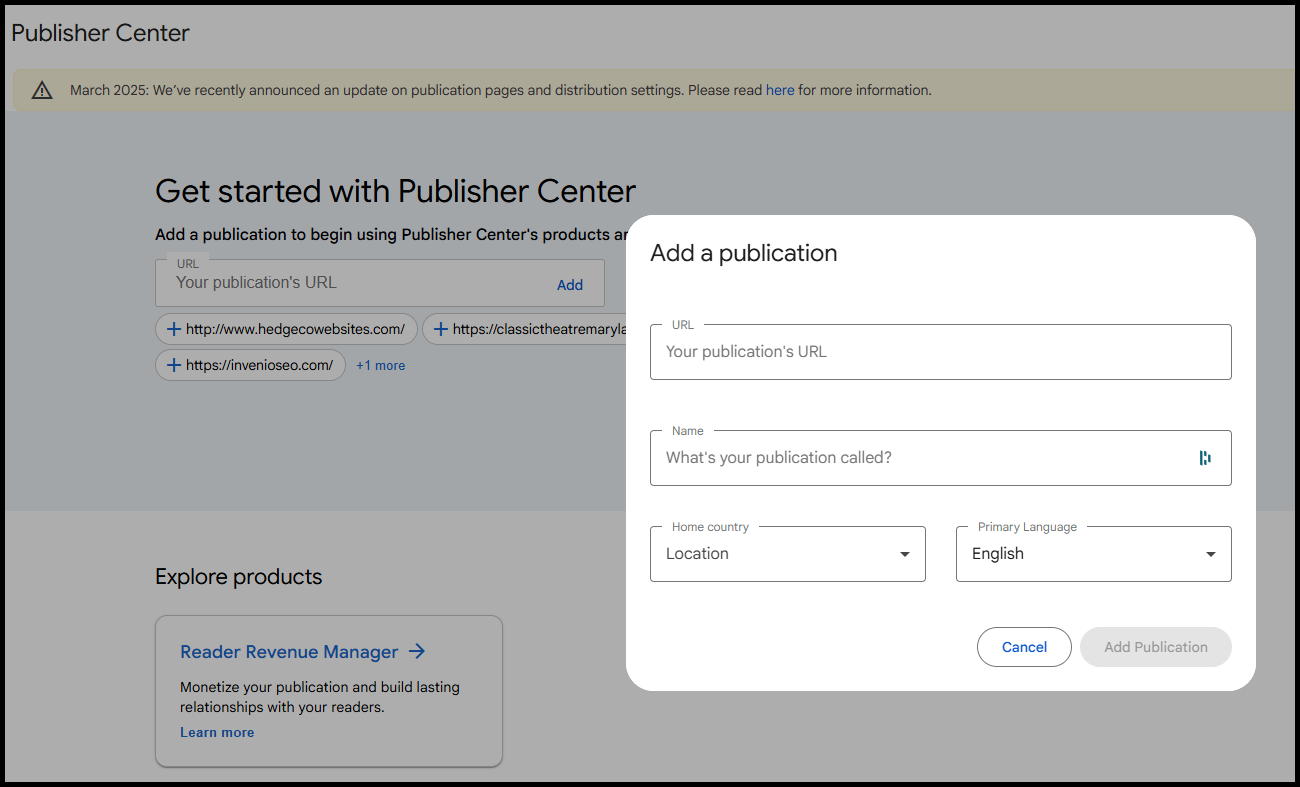The width and height of the screenshot is (1300, 787).
Task: Click the plus icon on invenioseo.com chip
Action: click(174, 365)
